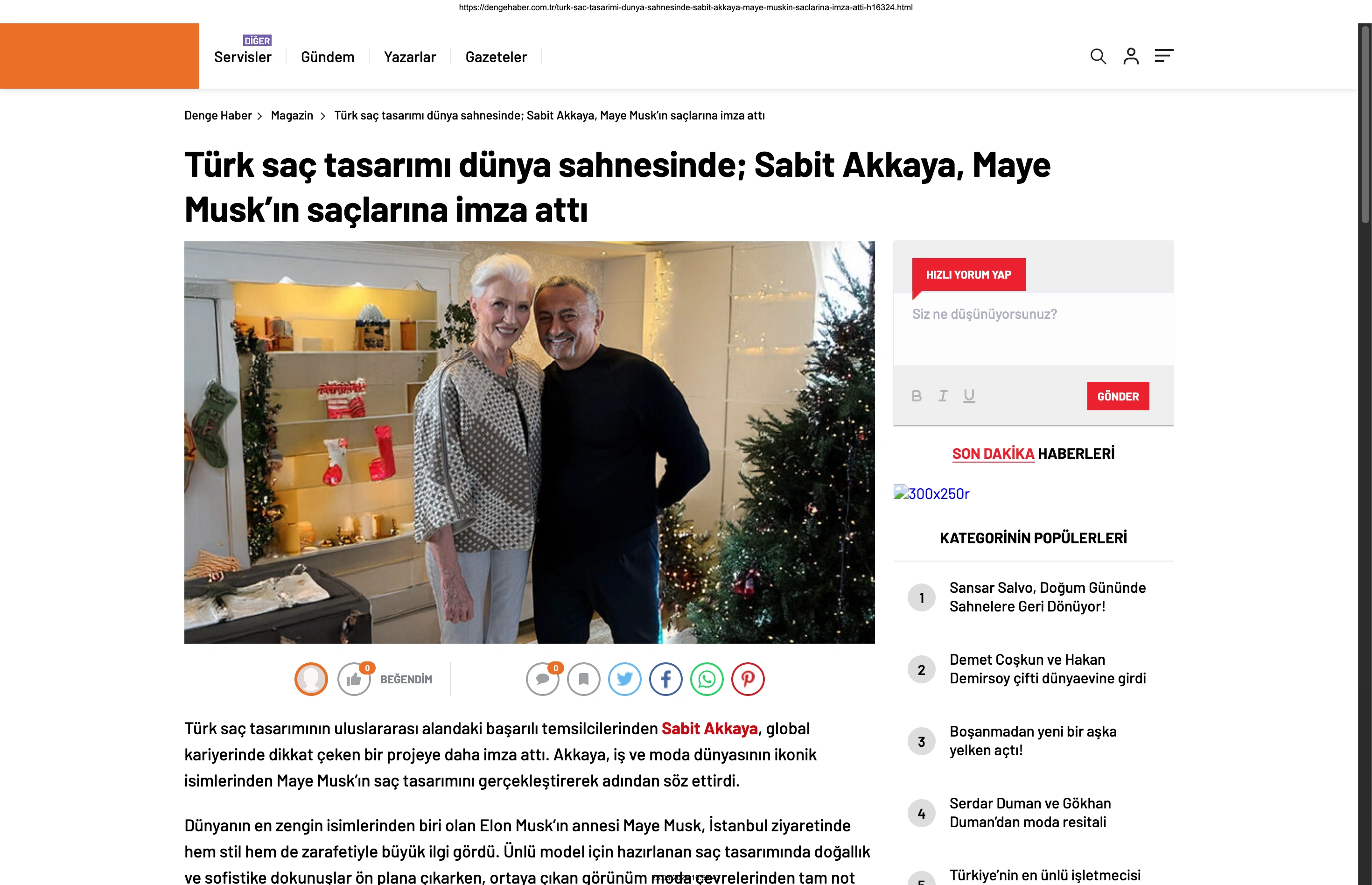Pin article on Pinterest

(748, 679)
